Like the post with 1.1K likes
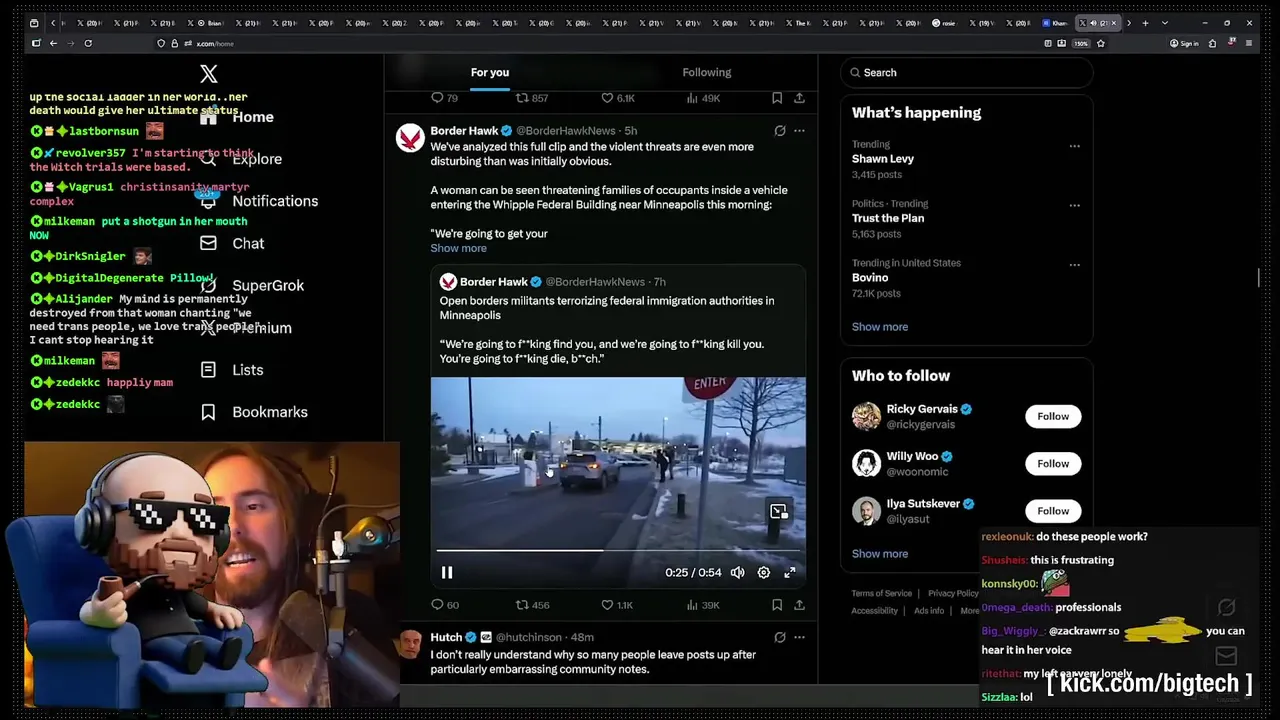 (x=607, y=605)
